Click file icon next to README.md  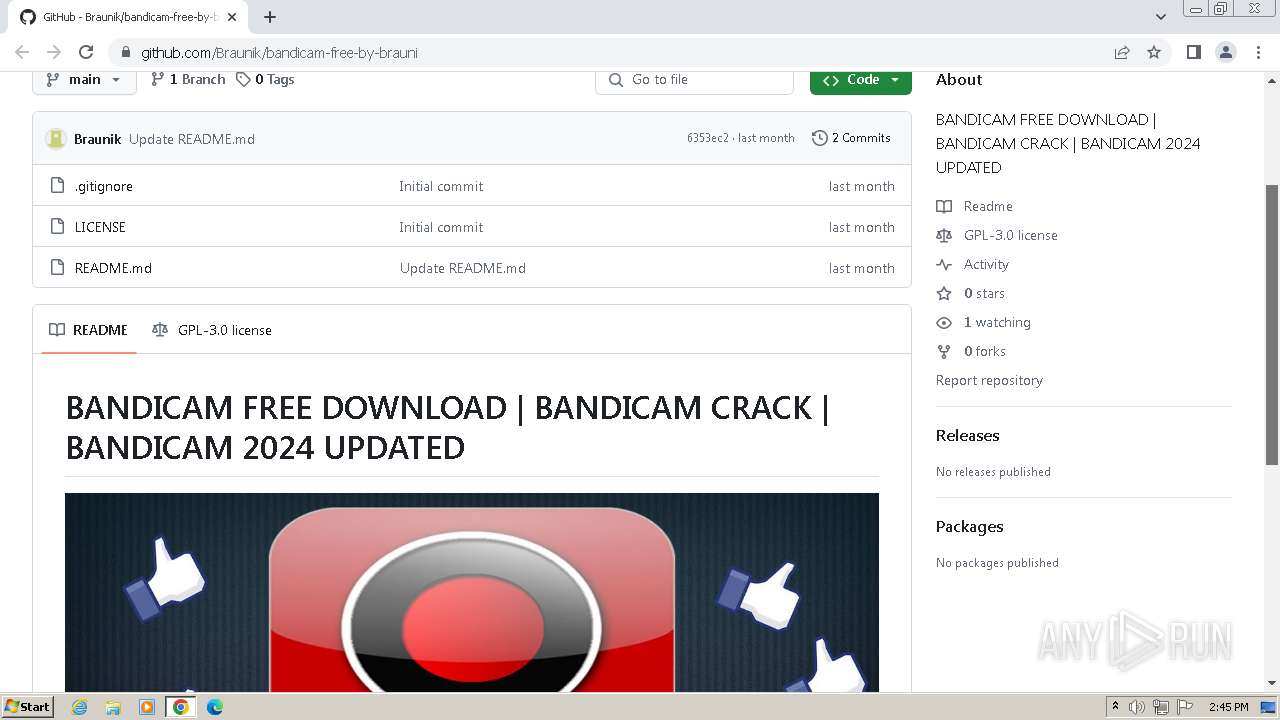pyautogui.click(x=57, y=268)
